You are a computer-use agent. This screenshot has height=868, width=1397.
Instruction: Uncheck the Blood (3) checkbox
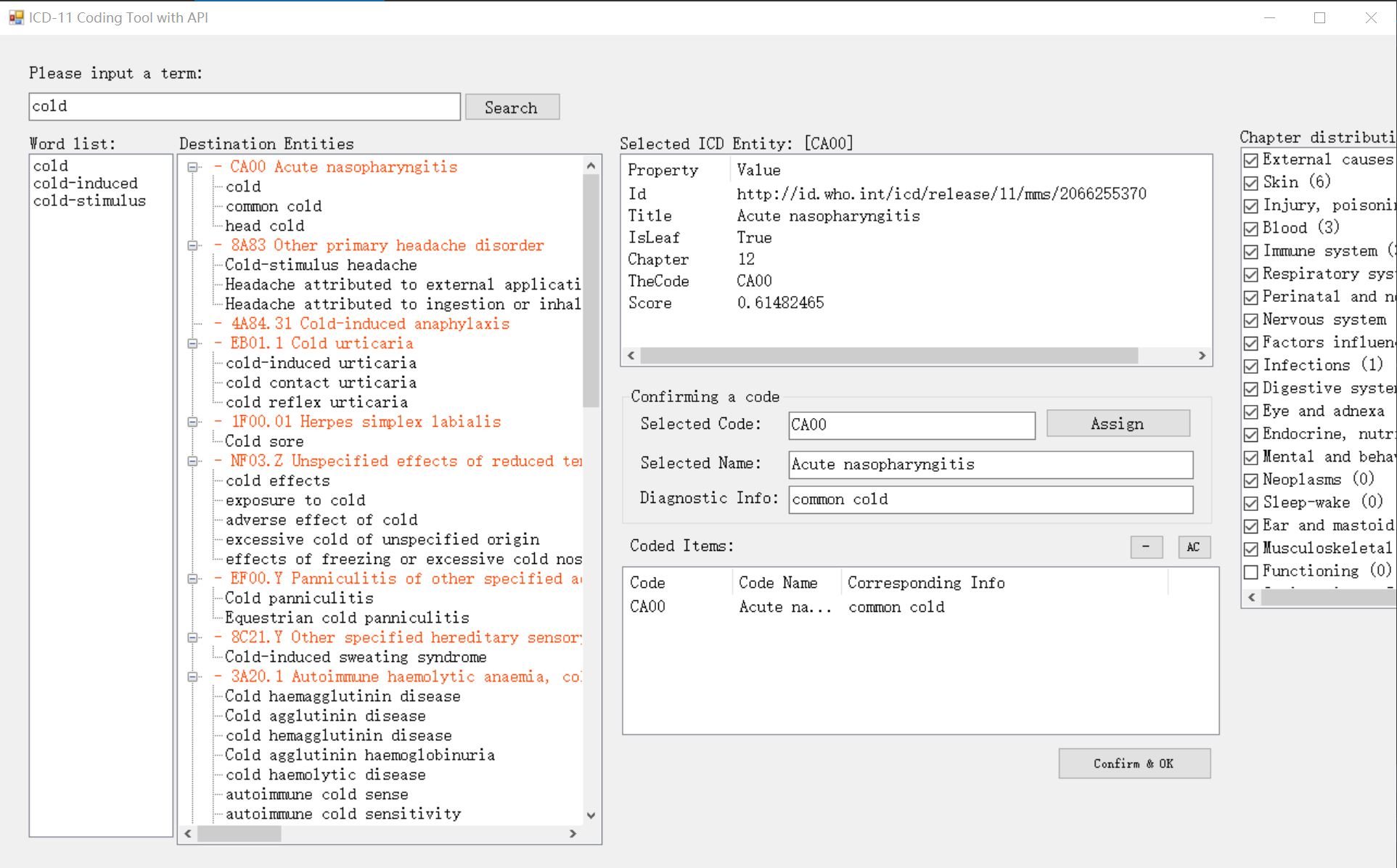coord(1251,229)
